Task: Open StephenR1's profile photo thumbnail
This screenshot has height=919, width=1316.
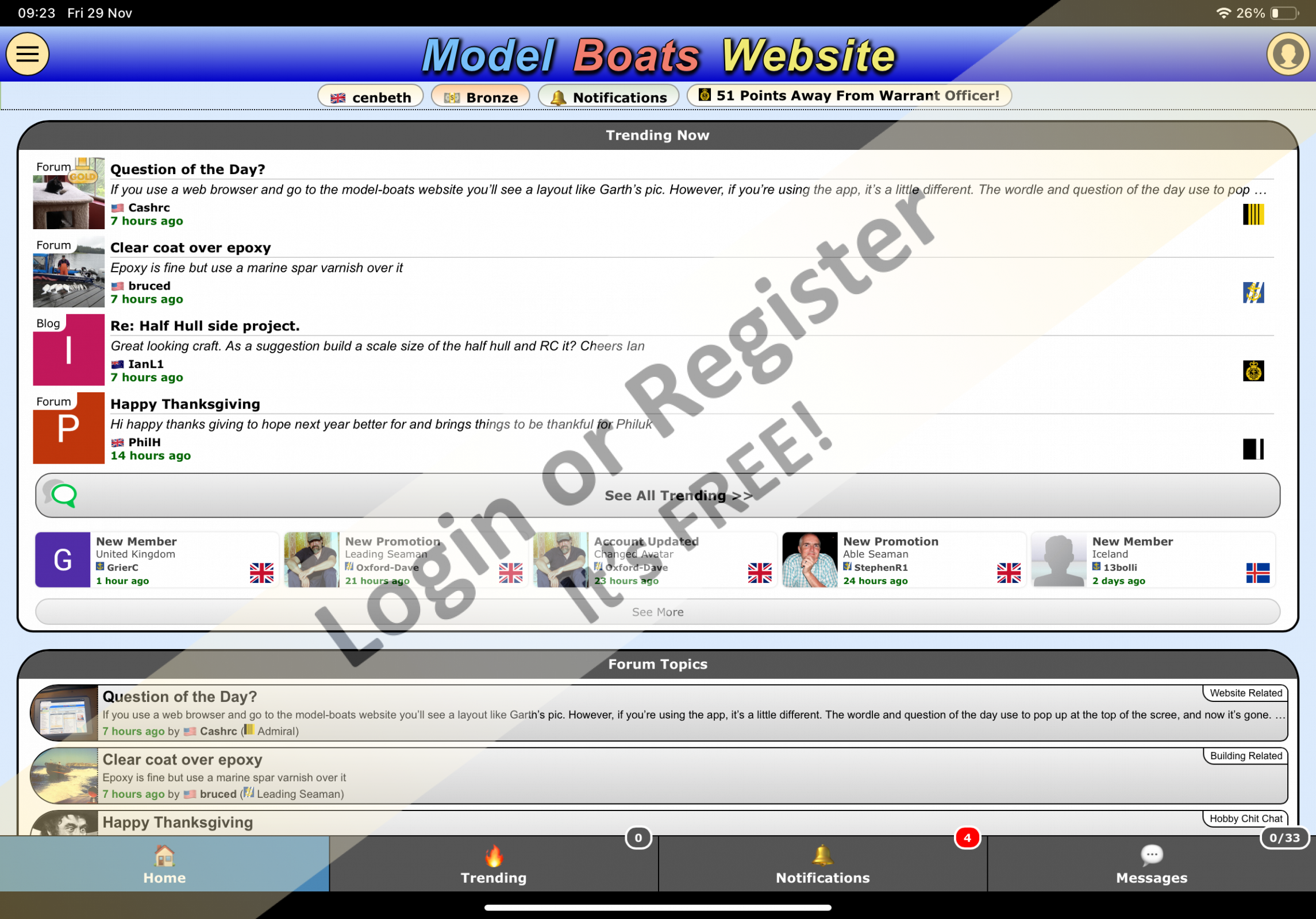Action: [x=809, y=560]
